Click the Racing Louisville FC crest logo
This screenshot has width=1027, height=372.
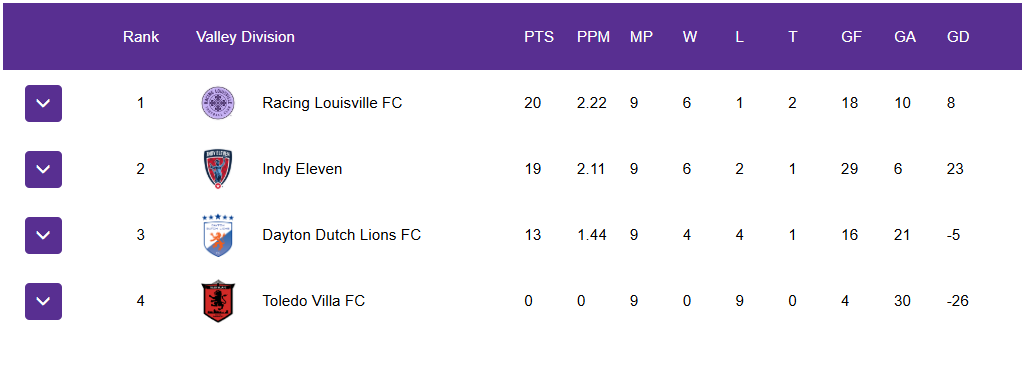217,103
